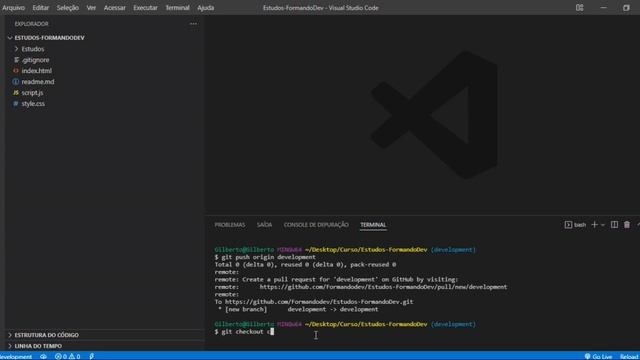This screenshot has height=360, width=640.
Task: Open readme.md file
Action: pyautogui.click(x=38, y=82)
